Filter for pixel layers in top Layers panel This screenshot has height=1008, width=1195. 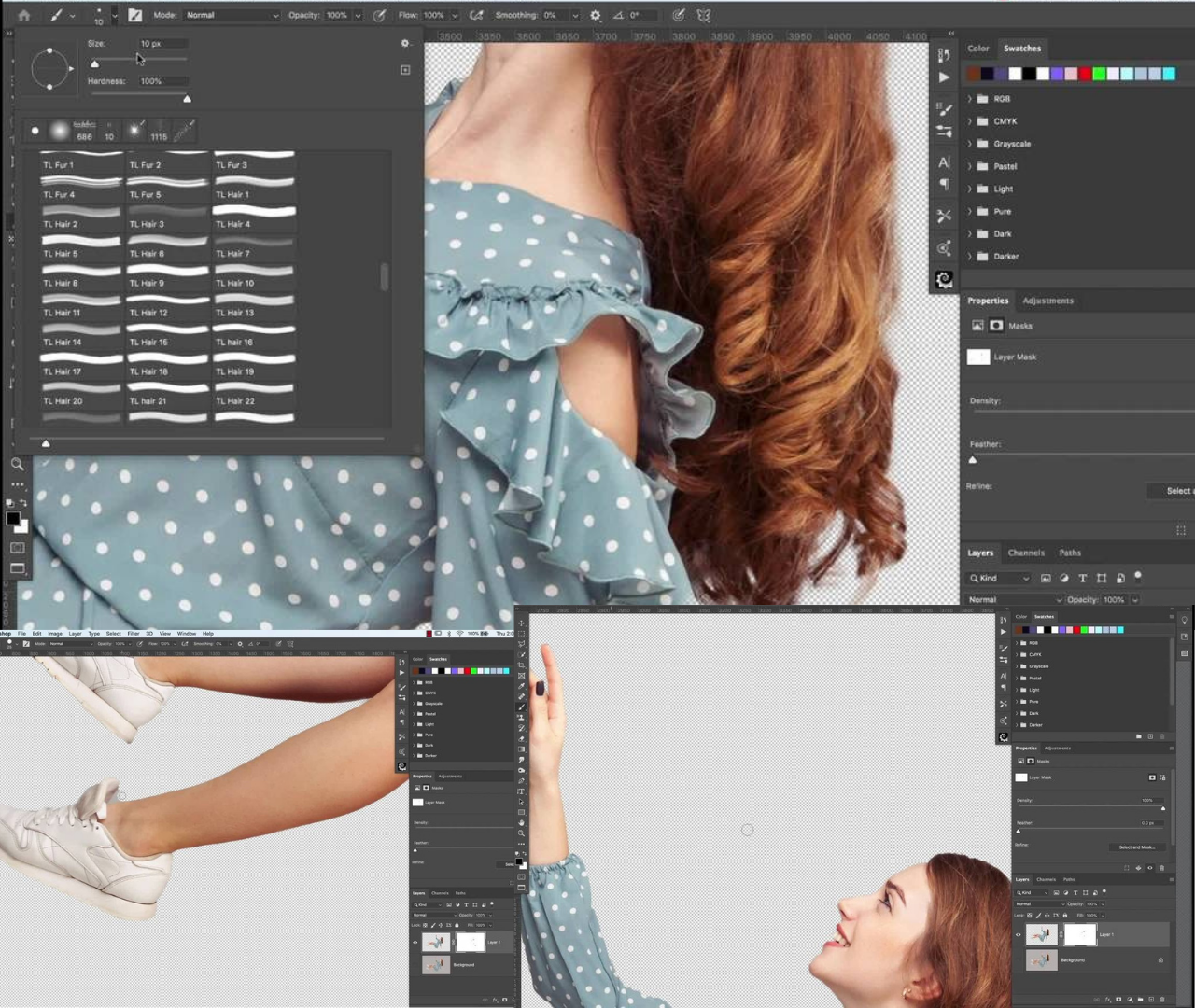(x=1046, y=579)
